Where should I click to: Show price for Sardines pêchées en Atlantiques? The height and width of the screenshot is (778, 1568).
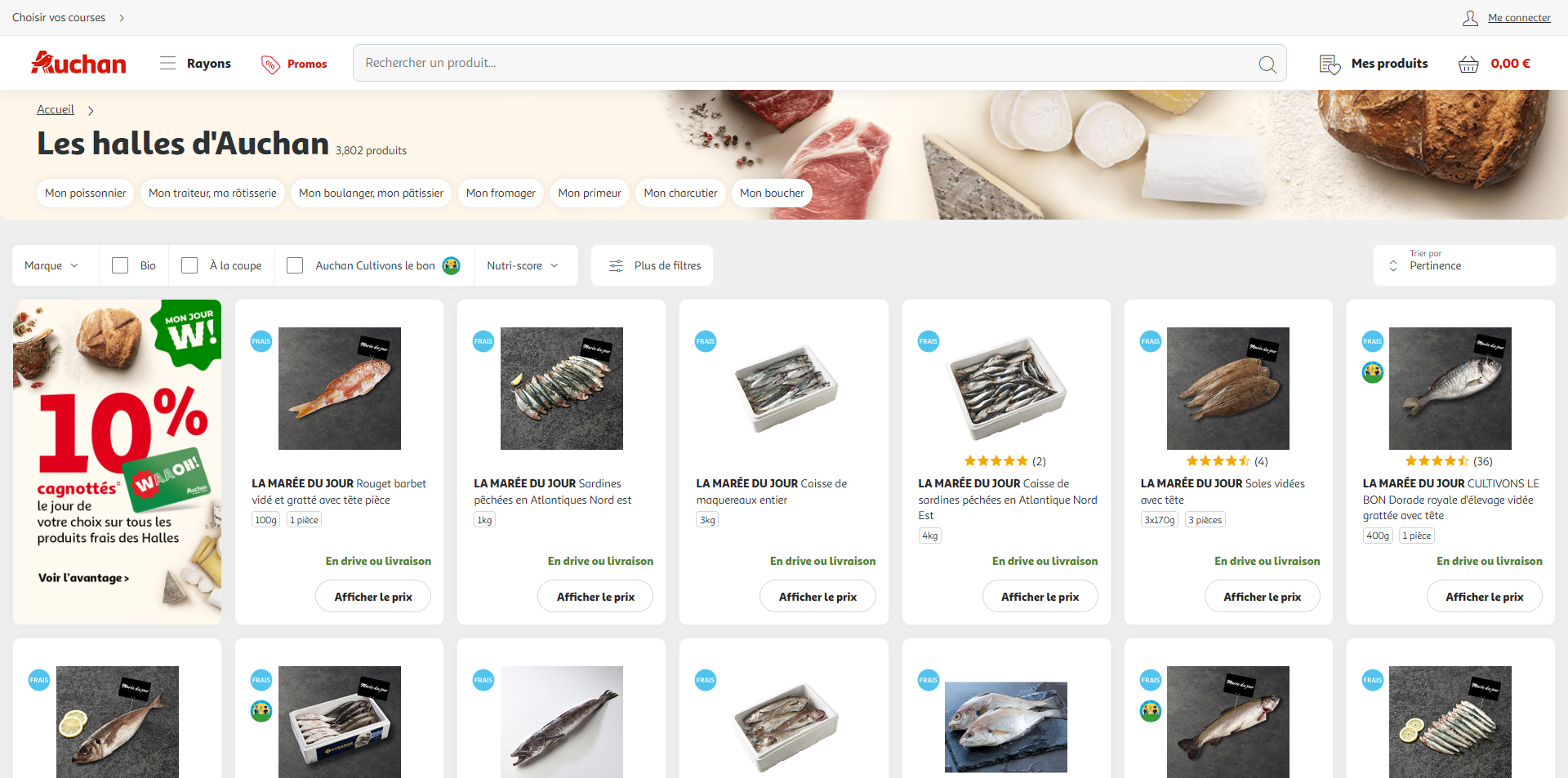click(595, 597)
